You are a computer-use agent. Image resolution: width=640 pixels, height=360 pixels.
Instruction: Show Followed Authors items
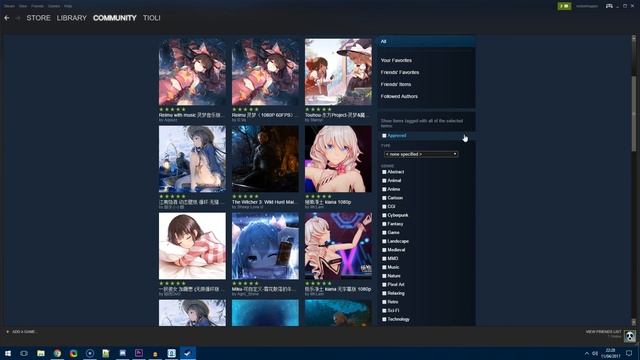399,96
